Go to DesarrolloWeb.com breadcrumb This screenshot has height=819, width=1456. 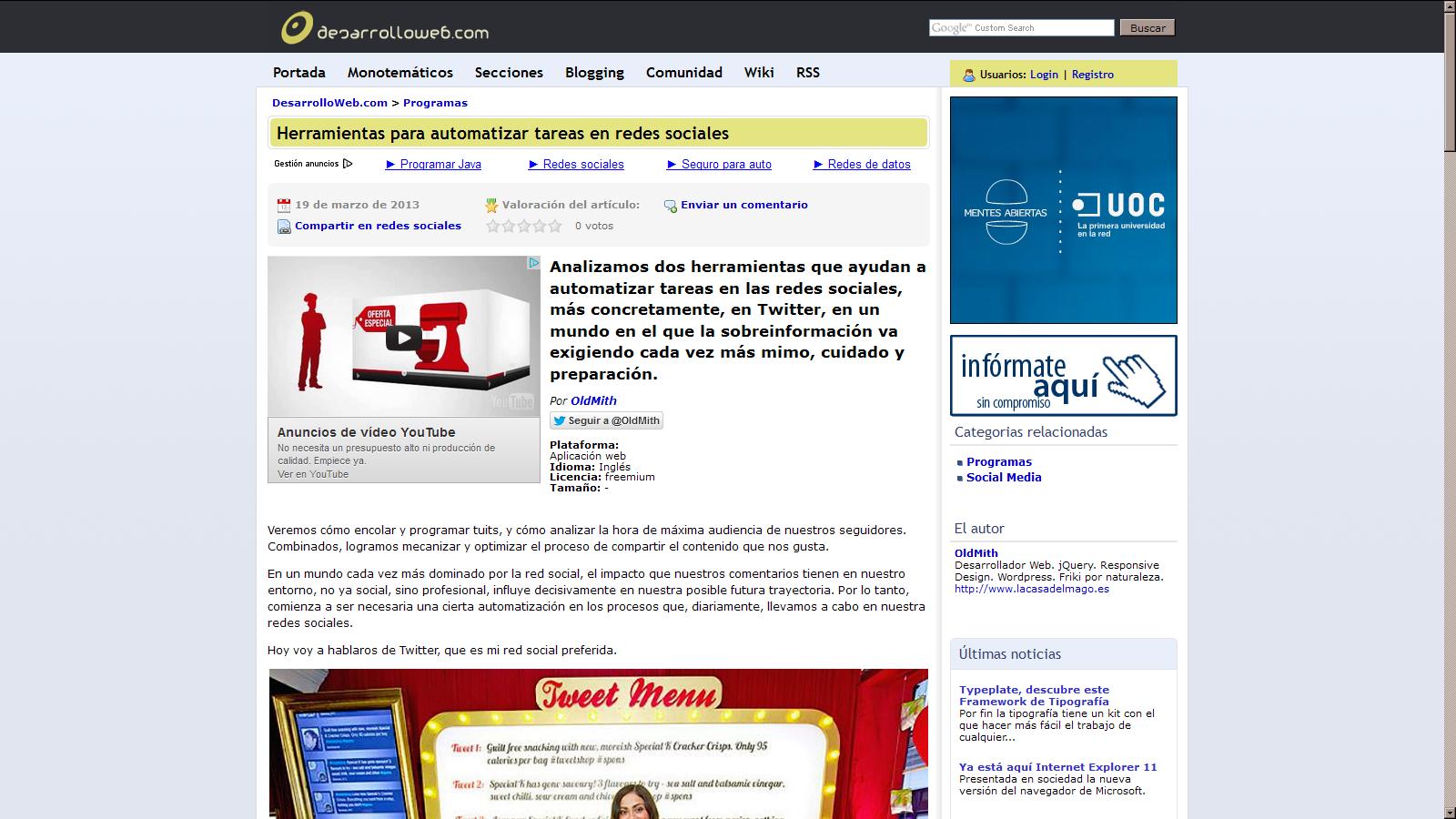click(x=329, y=103)
